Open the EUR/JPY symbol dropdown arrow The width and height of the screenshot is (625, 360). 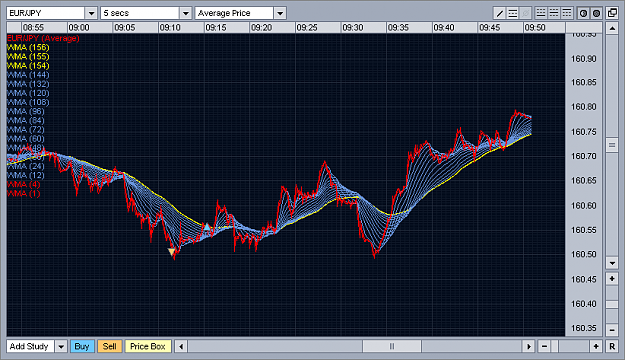(91, 13)
